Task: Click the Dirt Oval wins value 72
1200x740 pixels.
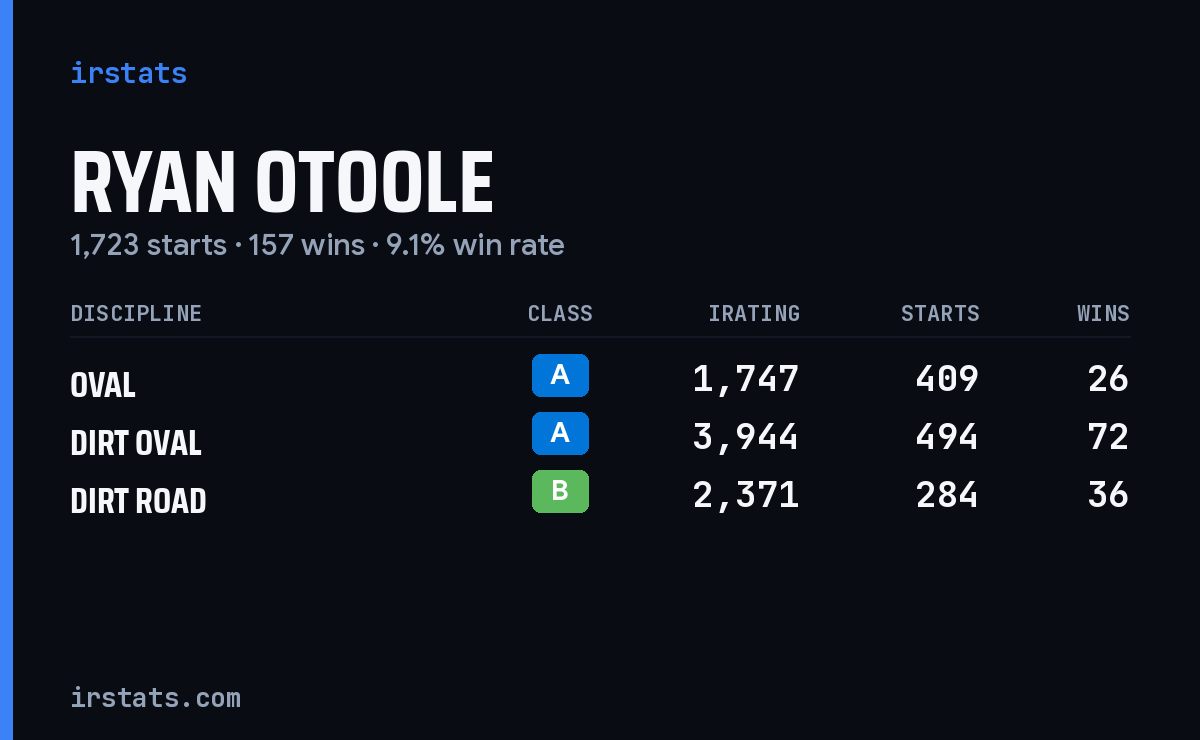Action: (1108, 437)
